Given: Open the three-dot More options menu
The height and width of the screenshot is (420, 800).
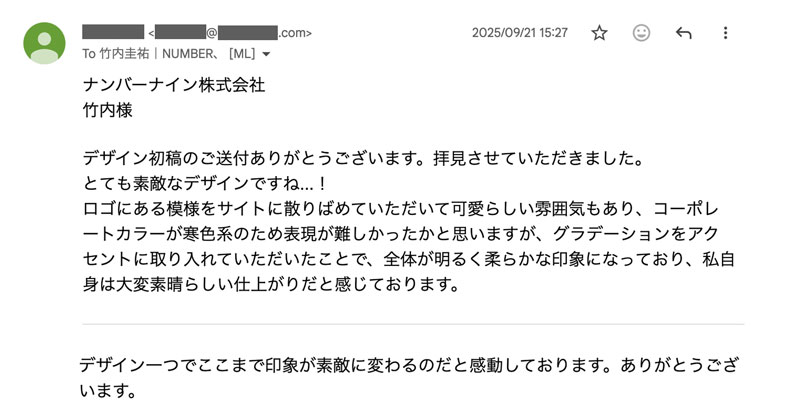Looking at the screenshot, I should click(726, 33).
